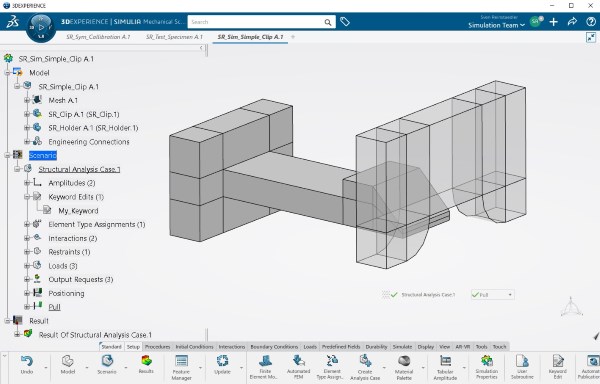Expand Loads (3) node
600x384 pixels.
(27, 266)
